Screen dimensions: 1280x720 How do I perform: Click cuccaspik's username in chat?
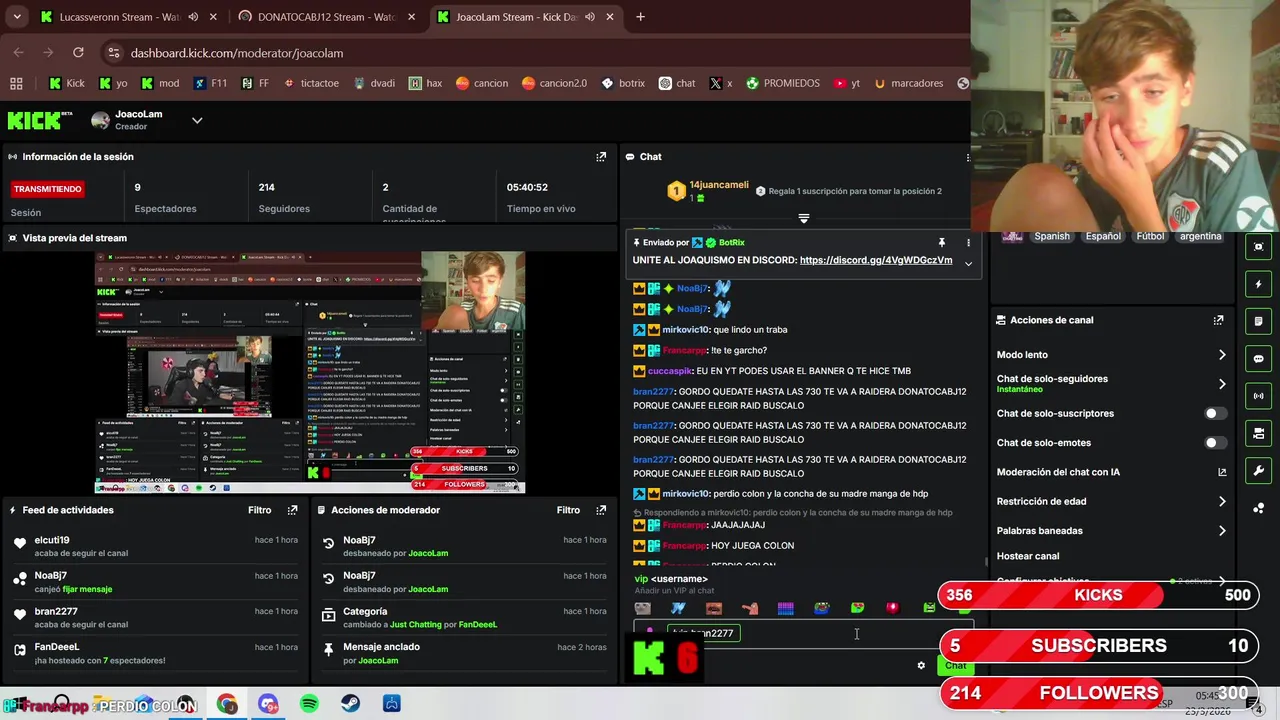point(670,371)
